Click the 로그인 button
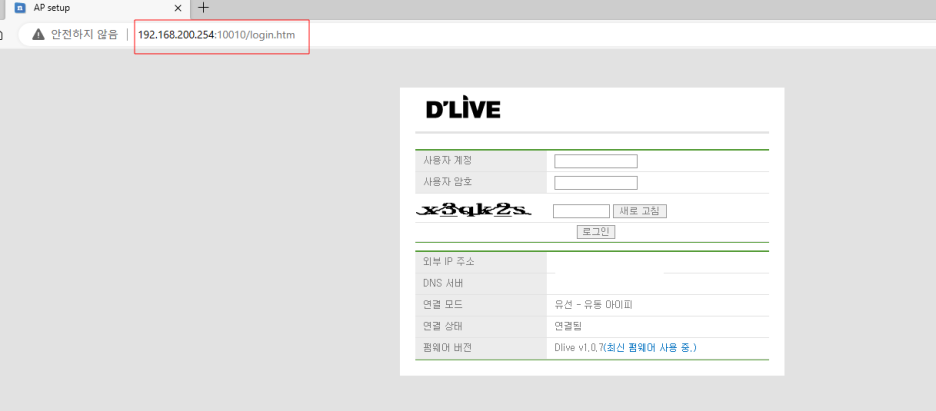 tap(596, 232)
